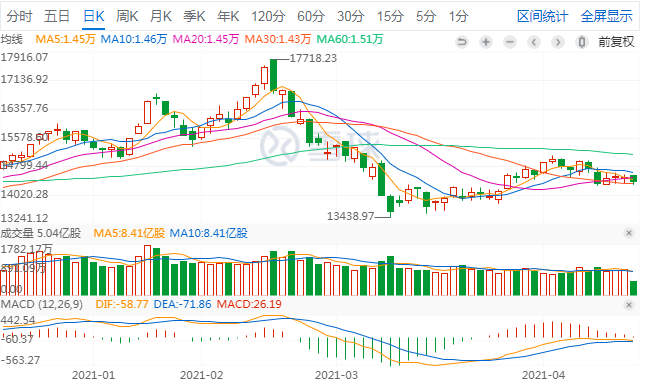This screenshot has width=648, height=392.
Task: Reset the chart view with undo icon
Action: (462, 42)
